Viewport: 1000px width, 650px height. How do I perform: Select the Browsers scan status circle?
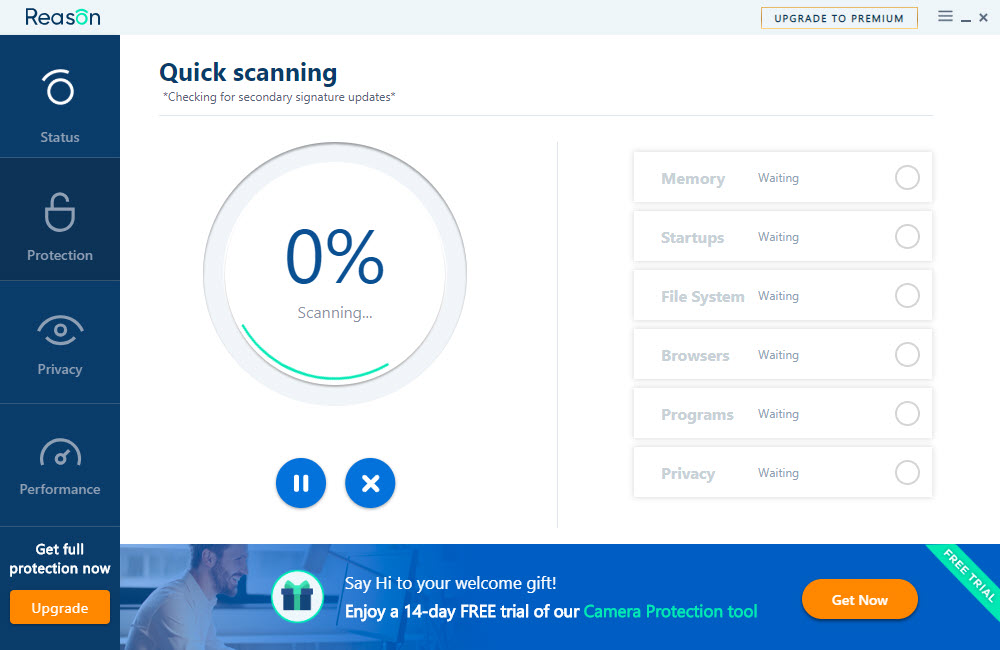[907, 355]
